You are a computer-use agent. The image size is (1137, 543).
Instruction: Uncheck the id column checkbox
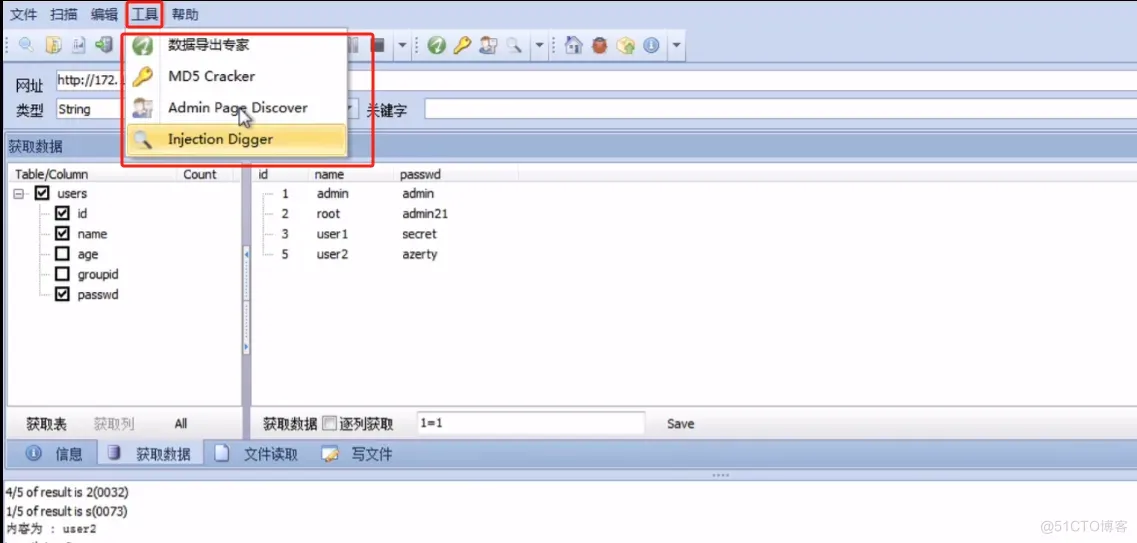tap(62, 214)
